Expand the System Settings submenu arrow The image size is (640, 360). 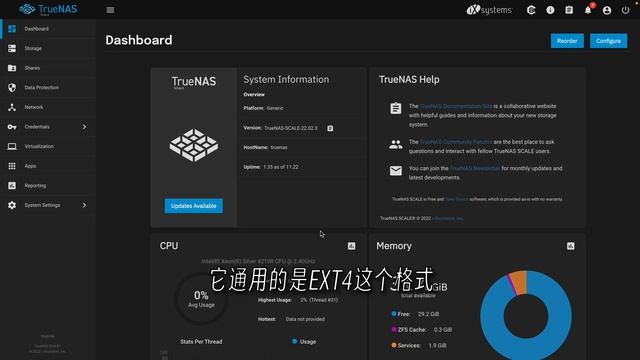point(84,205)
